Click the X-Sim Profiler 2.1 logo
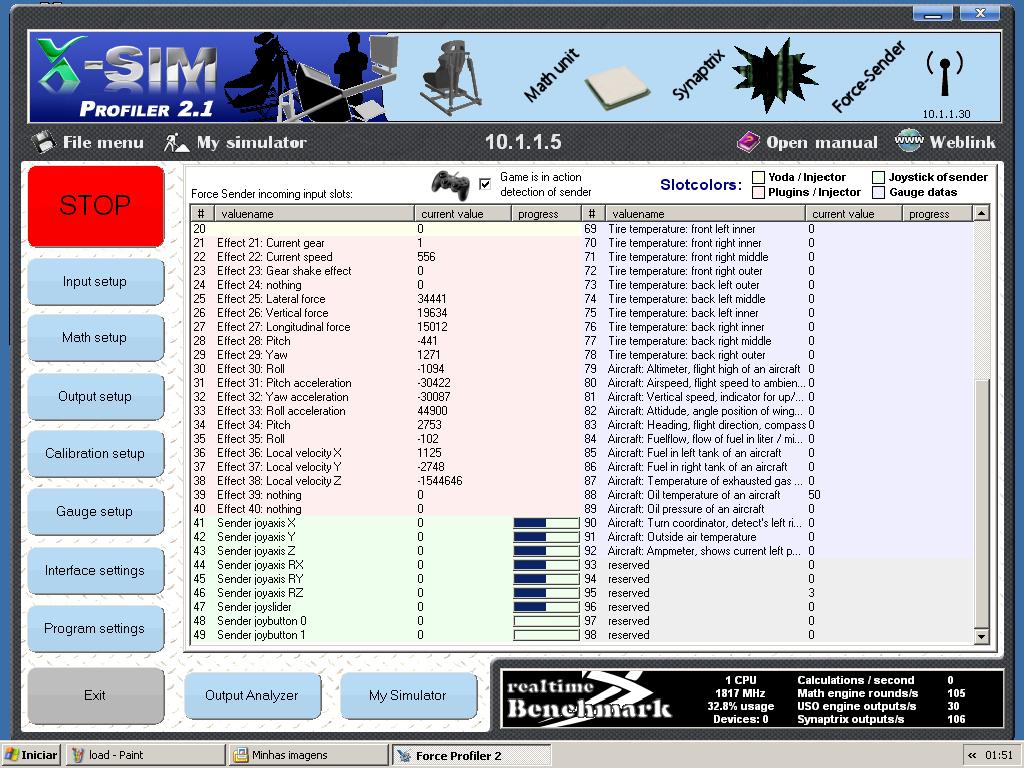 pos(127,77)
